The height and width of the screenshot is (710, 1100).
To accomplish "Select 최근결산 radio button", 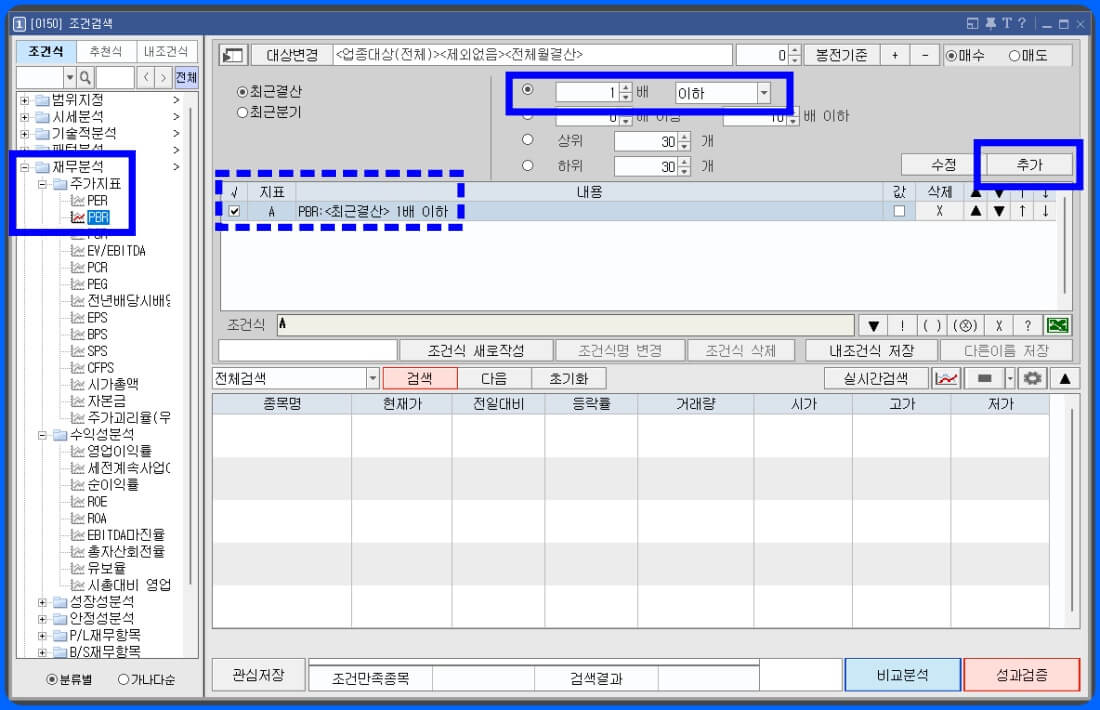I will [x=243, y=92].
